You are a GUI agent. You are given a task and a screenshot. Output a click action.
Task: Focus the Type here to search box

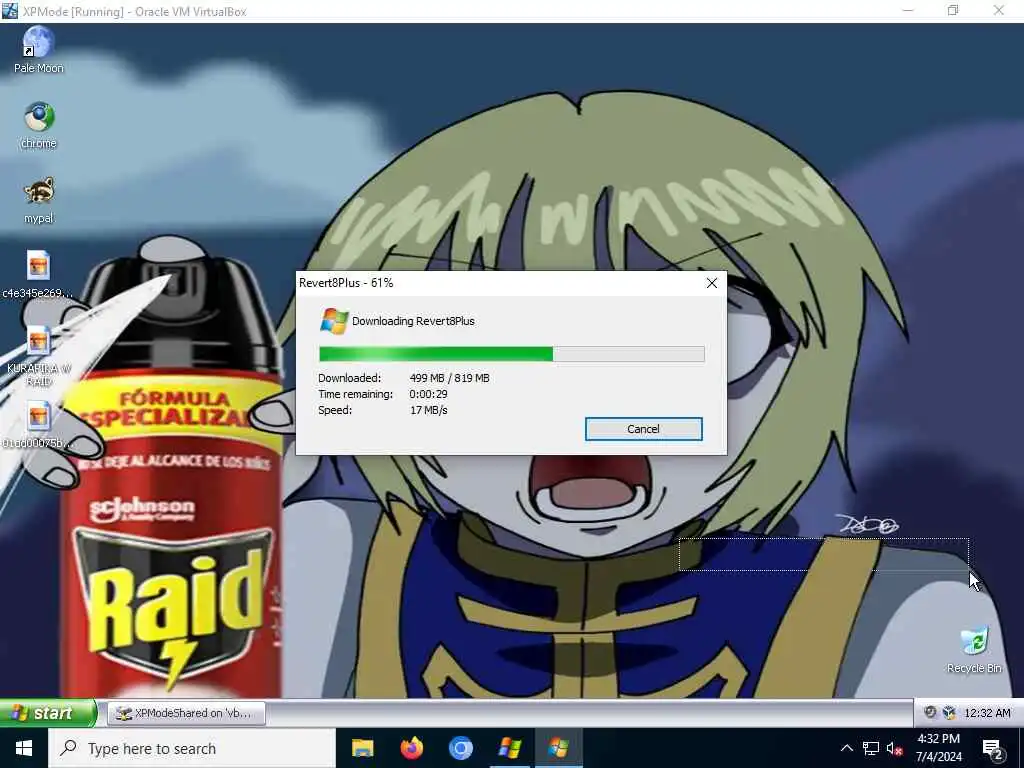pos(192,748)
